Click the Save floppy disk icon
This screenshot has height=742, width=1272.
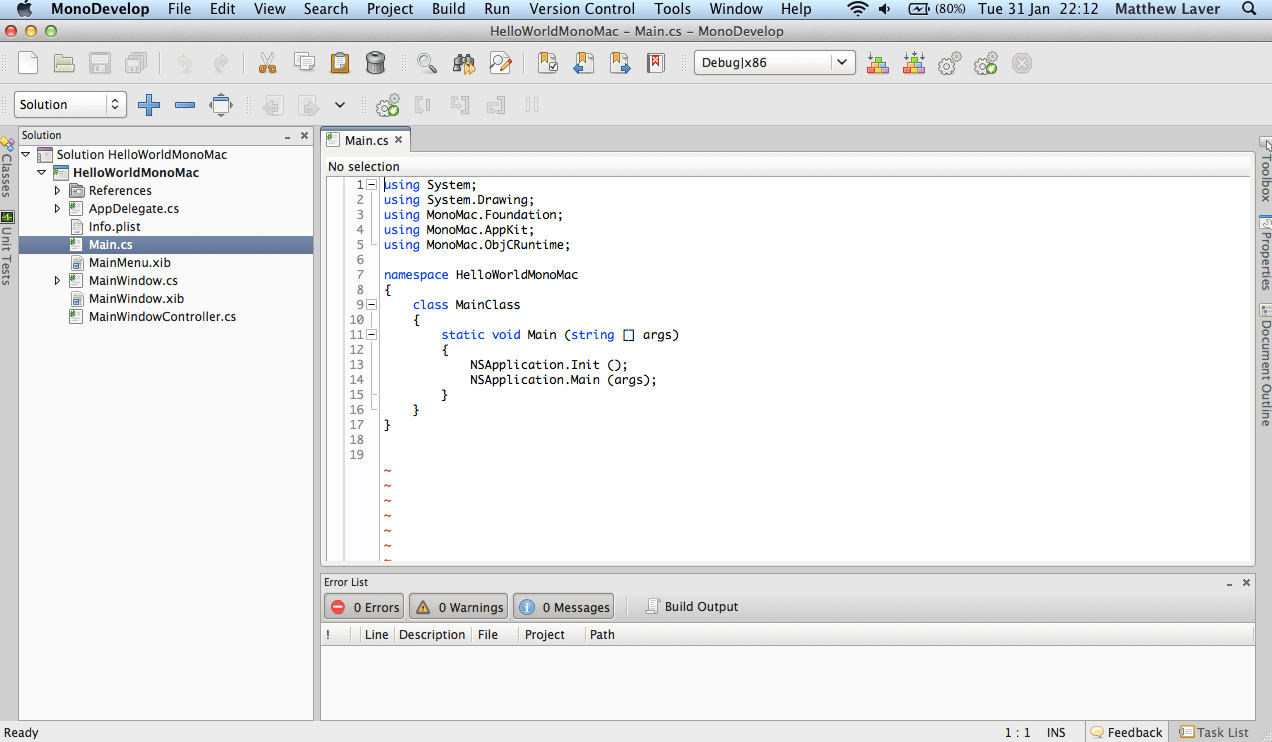(x=100, y=63)
